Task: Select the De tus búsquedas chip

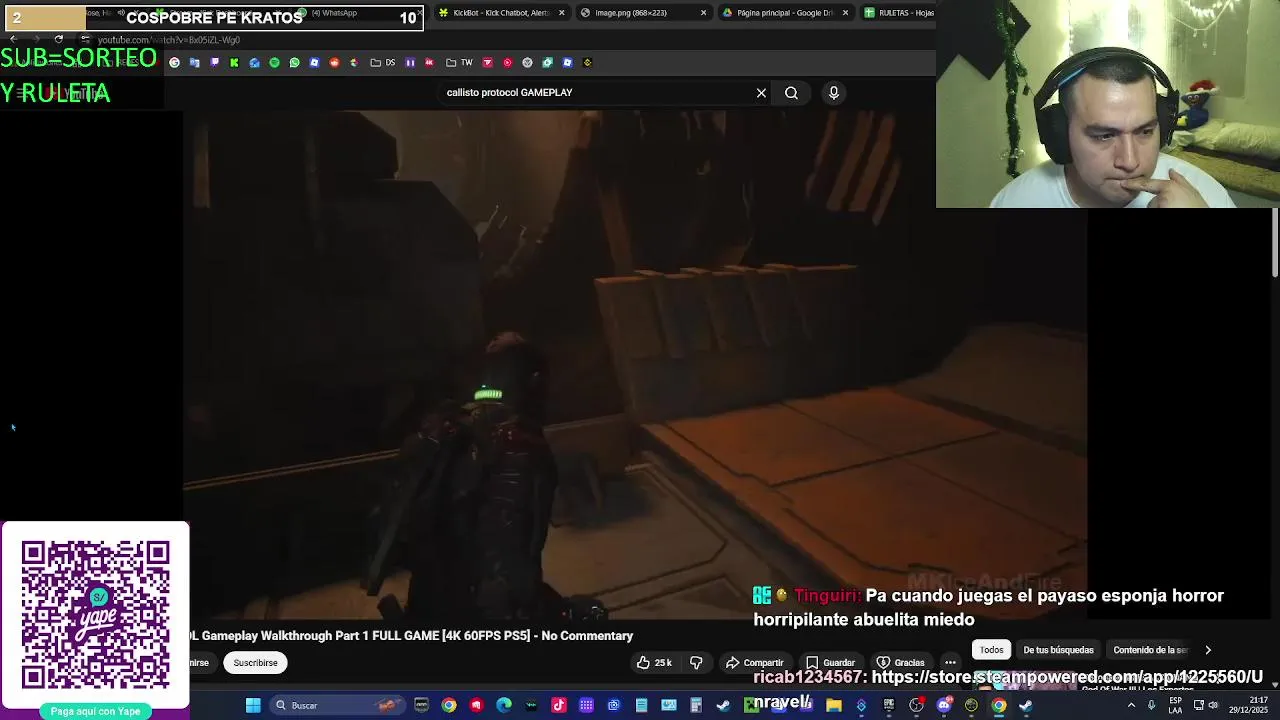Action: pyautogui.click(x=1058, y=650)
